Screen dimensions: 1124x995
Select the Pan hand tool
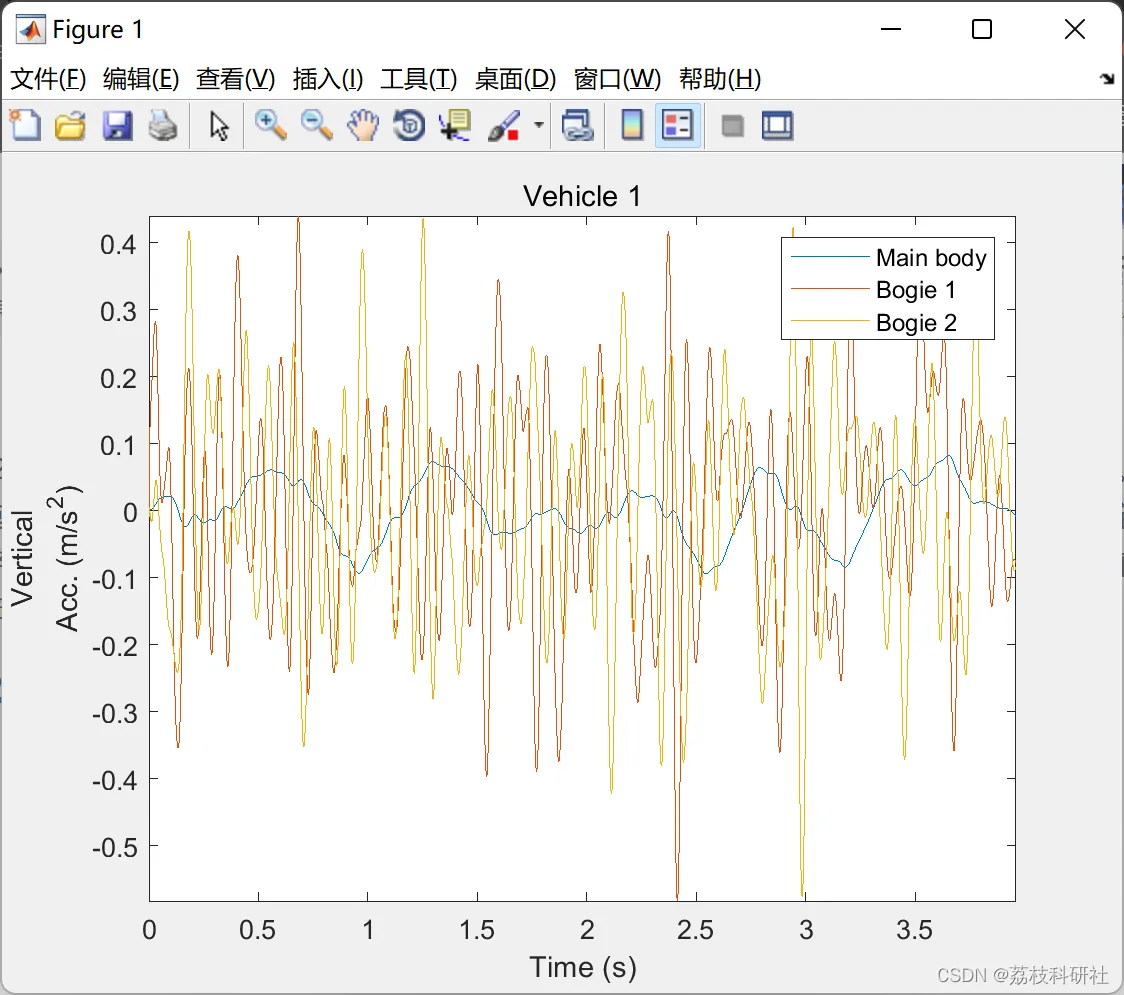363,125
